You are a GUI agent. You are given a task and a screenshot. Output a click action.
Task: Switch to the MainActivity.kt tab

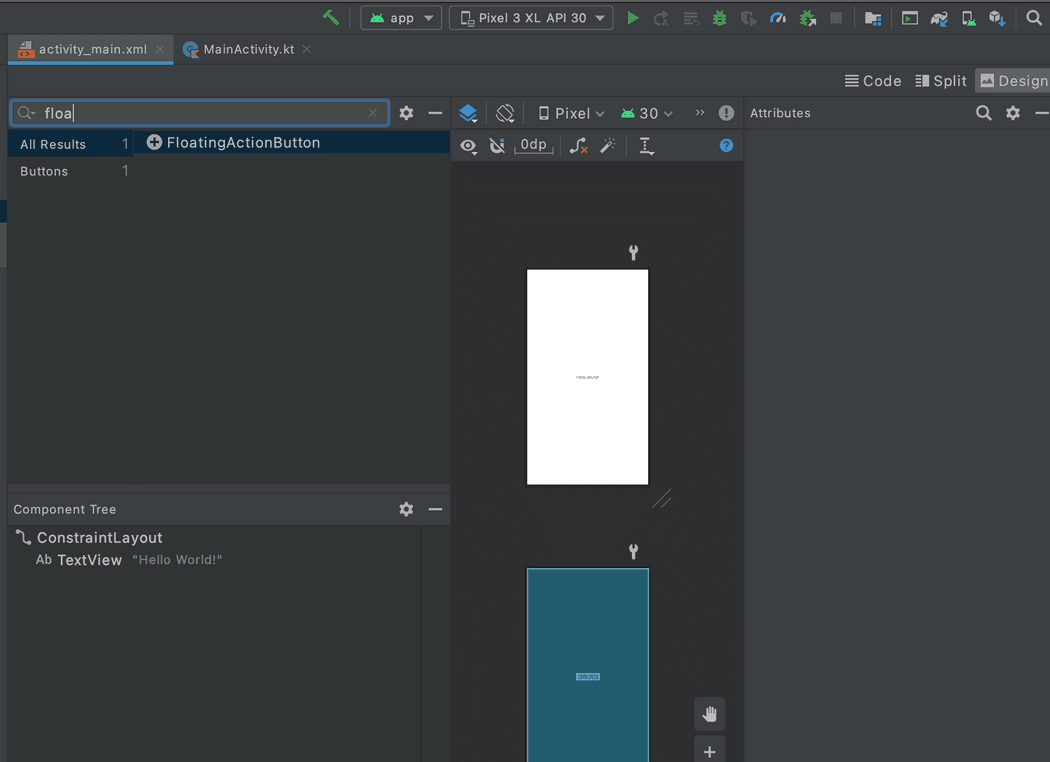248,49
